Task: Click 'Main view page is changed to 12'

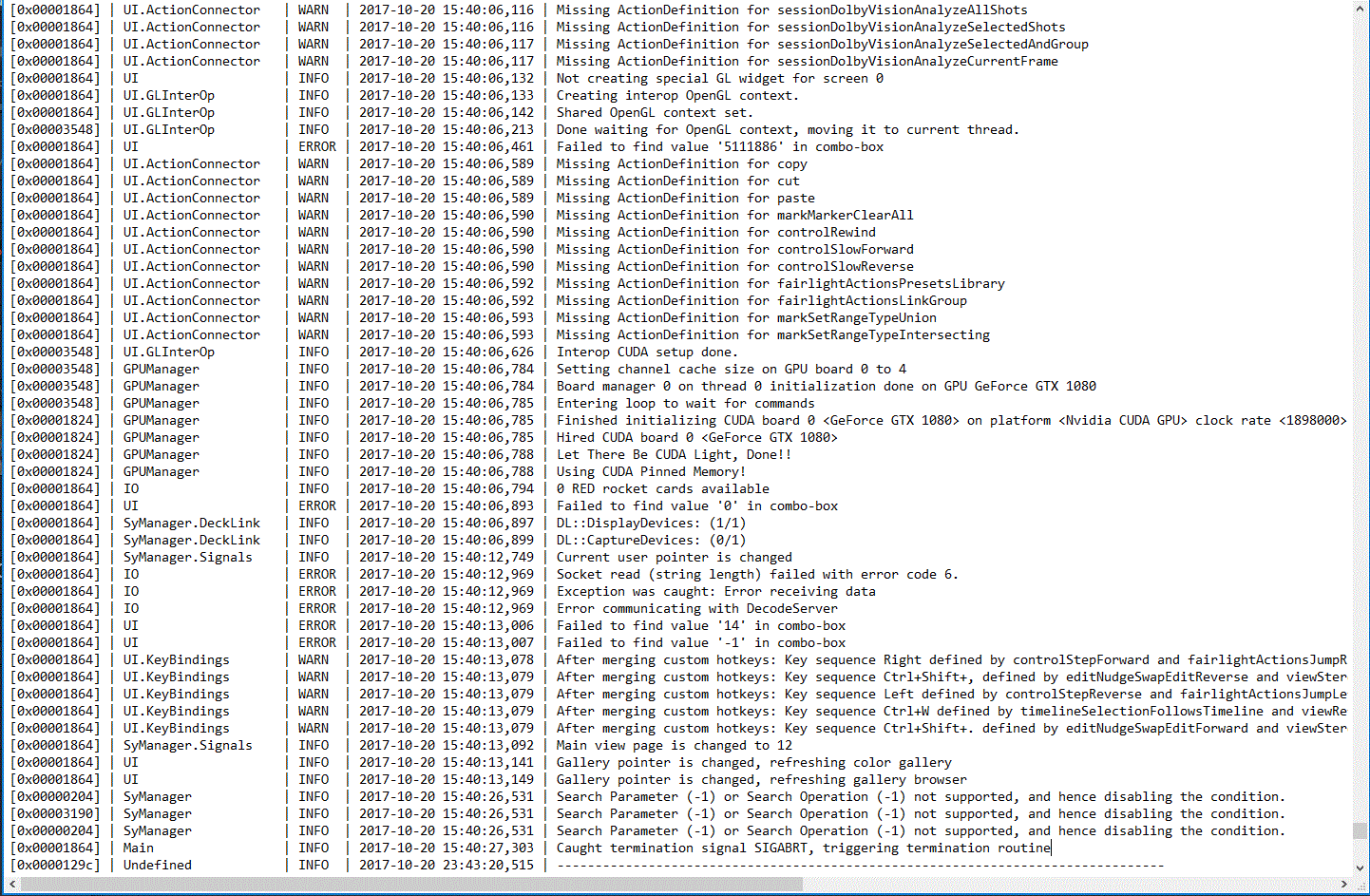Action: 674,745
